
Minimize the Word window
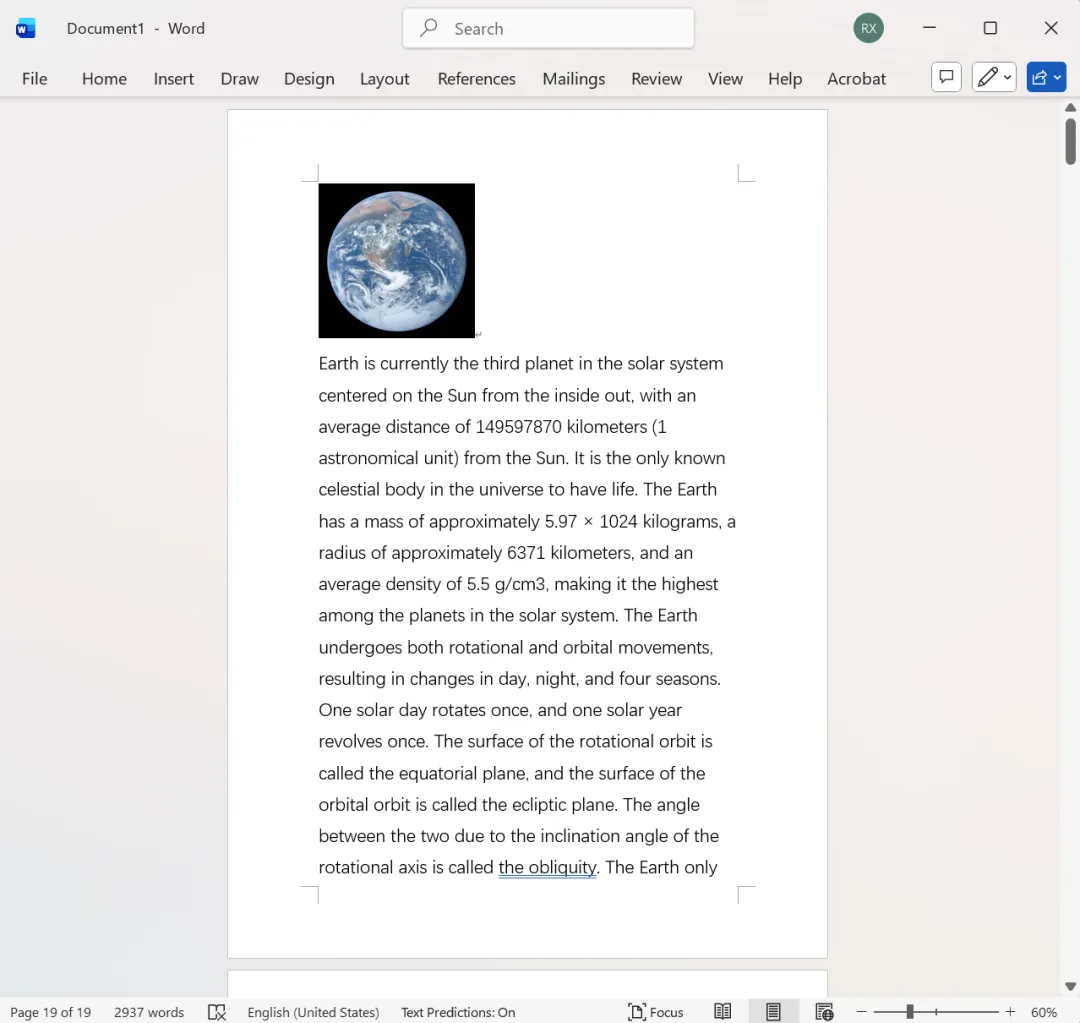[929, 28]
